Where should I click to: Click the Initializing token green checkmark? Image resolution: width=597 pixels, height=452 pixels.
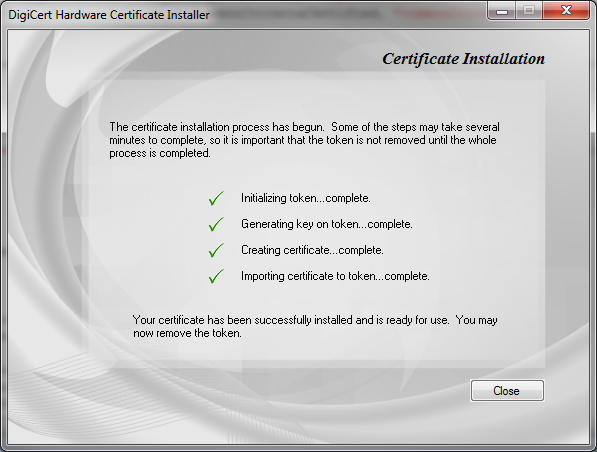216,198
